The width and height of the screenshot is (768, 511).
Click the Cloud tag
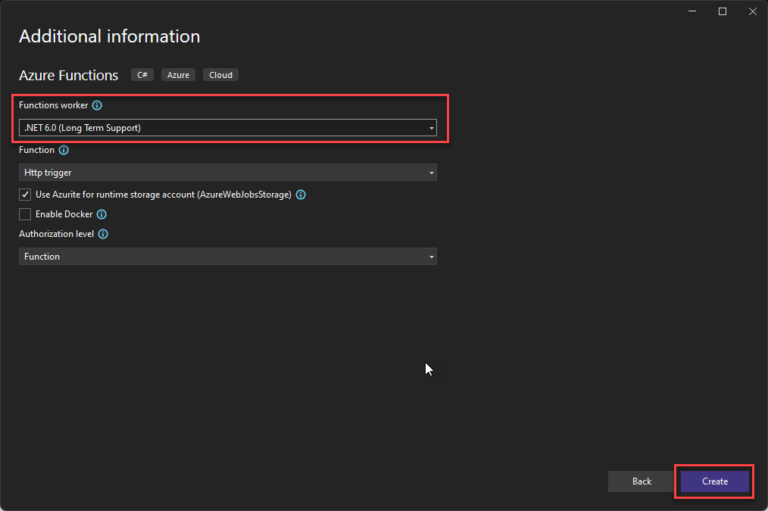coord(220,75)
